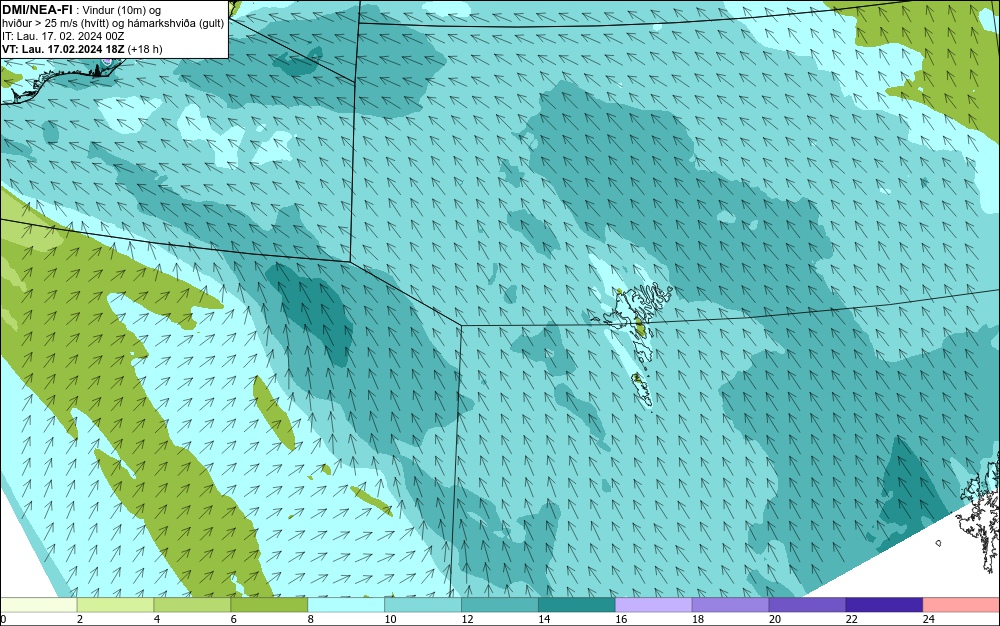
Task: Click the "VT: Lau. 17.02.2024 18Z (+18 h)" line
Action: click(x=82, y=49)
